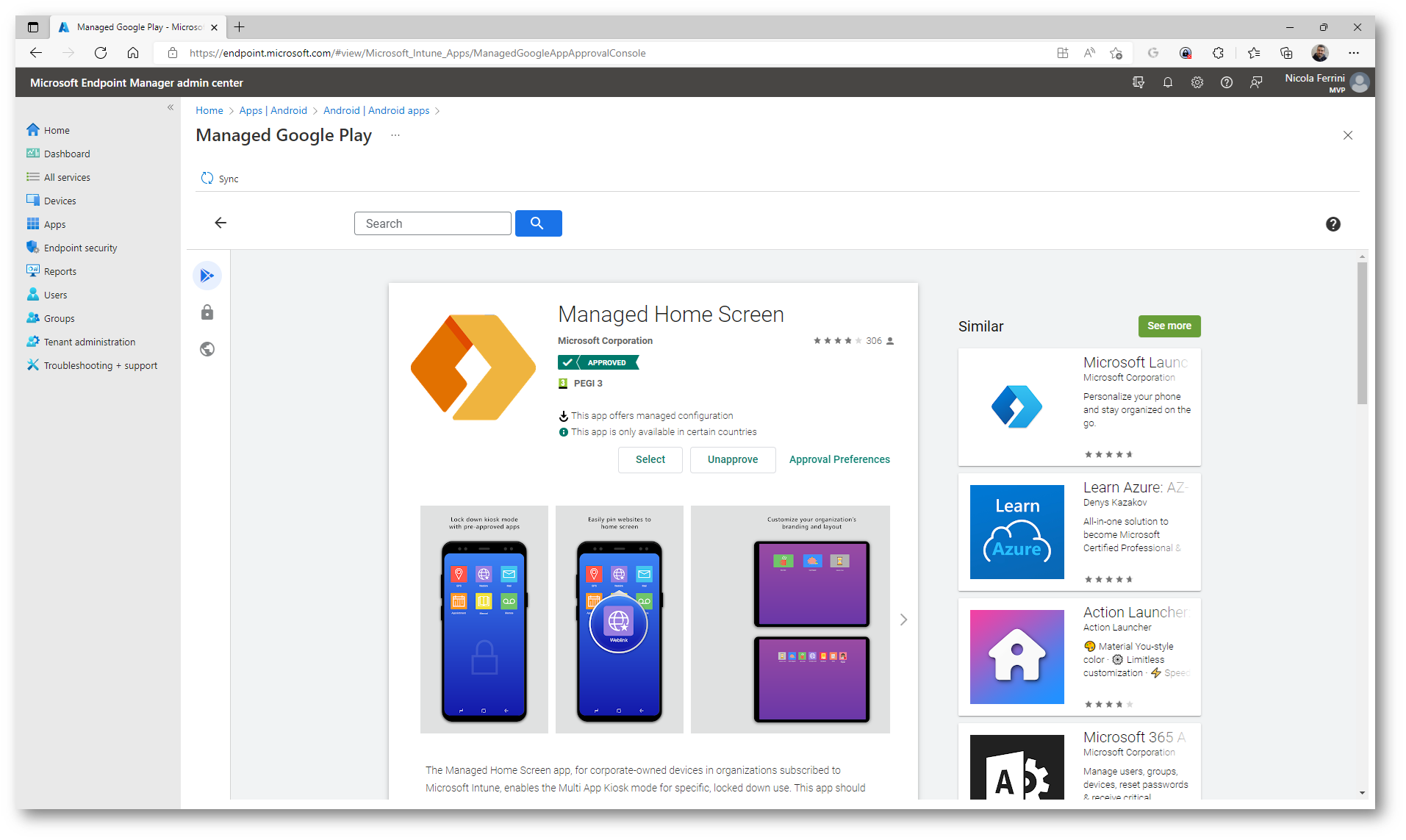Click Android | Android apps breadcrumb
Viewport: 1406px width, 840px height.
[376, 110]
